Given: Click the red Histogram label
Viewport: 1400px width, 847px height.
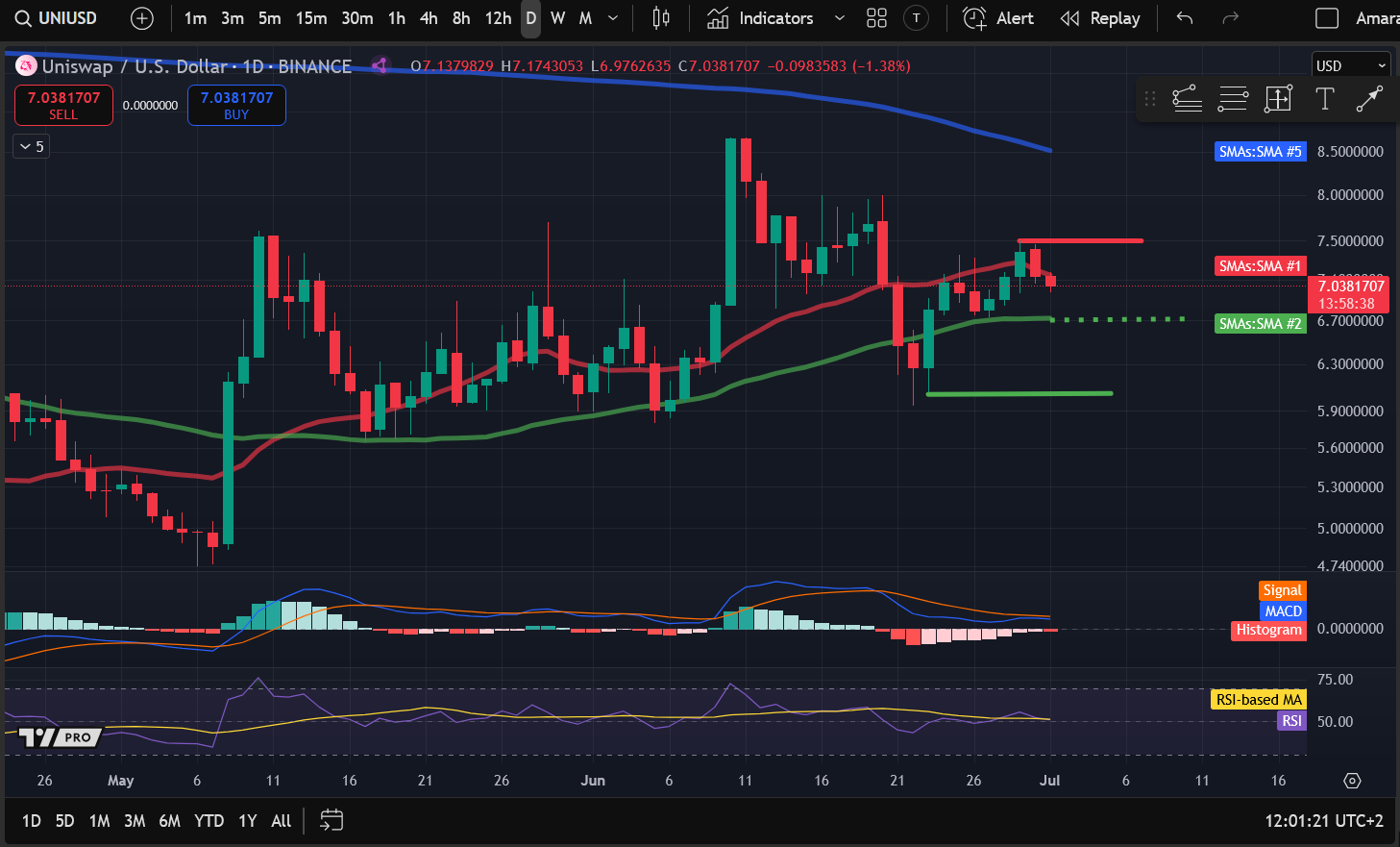Looking at the screenshot, I should (x=1268, y=631).
